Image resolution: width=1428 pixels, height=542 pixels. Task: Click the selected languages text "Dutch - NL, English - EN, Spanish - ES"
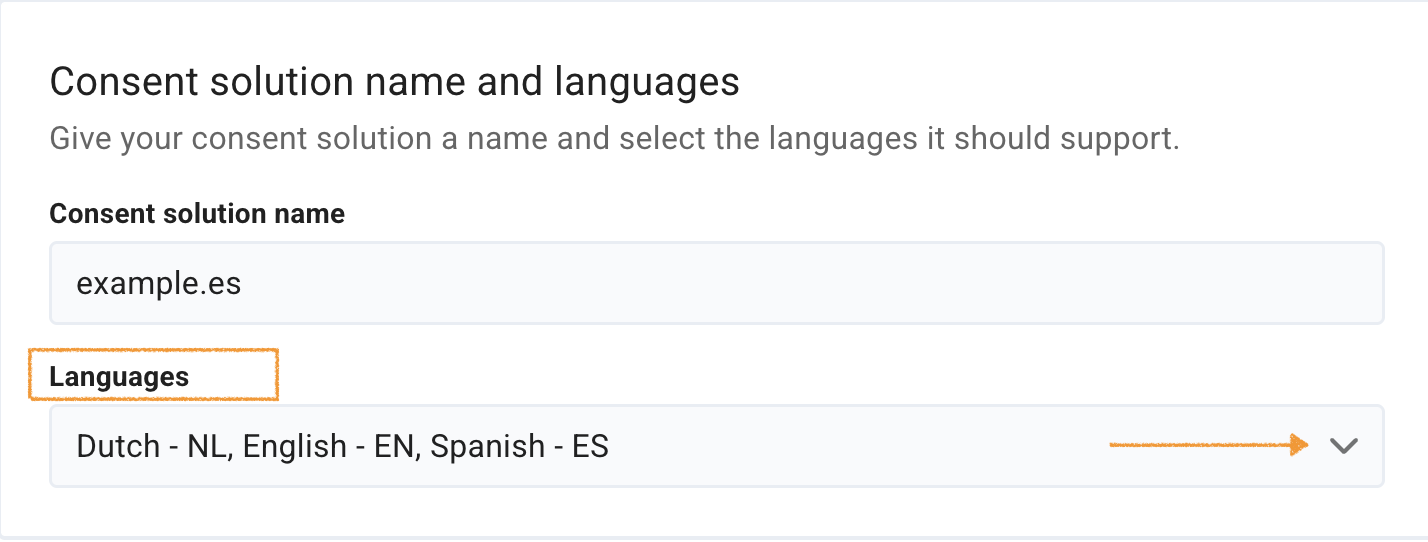coord(342,446)
